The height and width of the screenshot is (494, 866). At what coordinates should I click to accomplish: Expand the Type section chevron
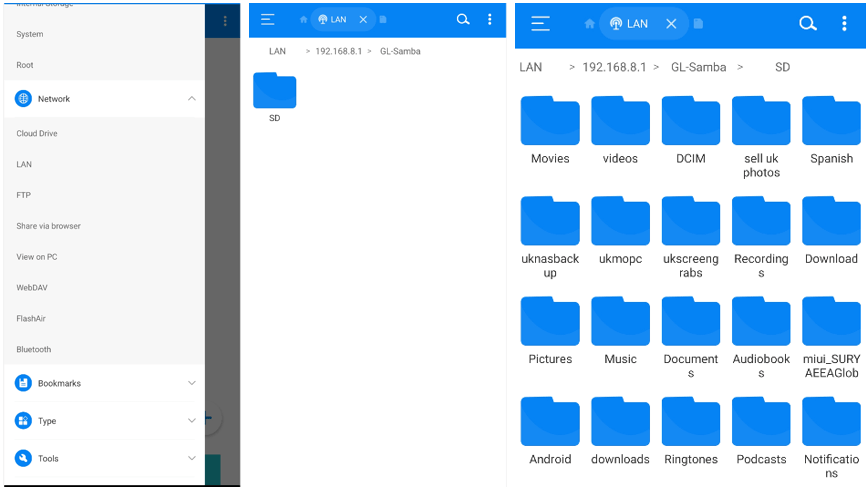192,421
